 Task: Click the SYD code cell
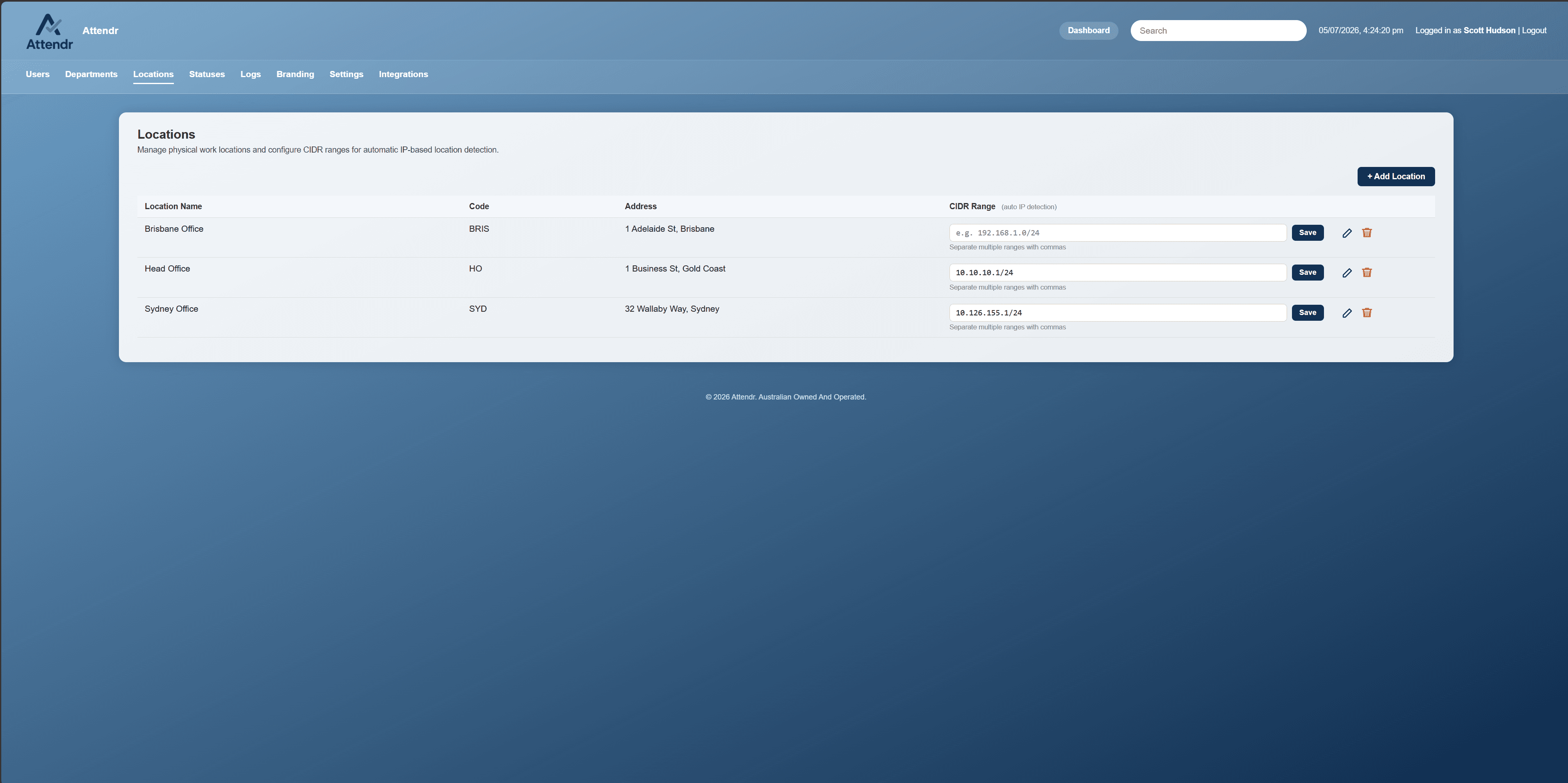point(478,309)
